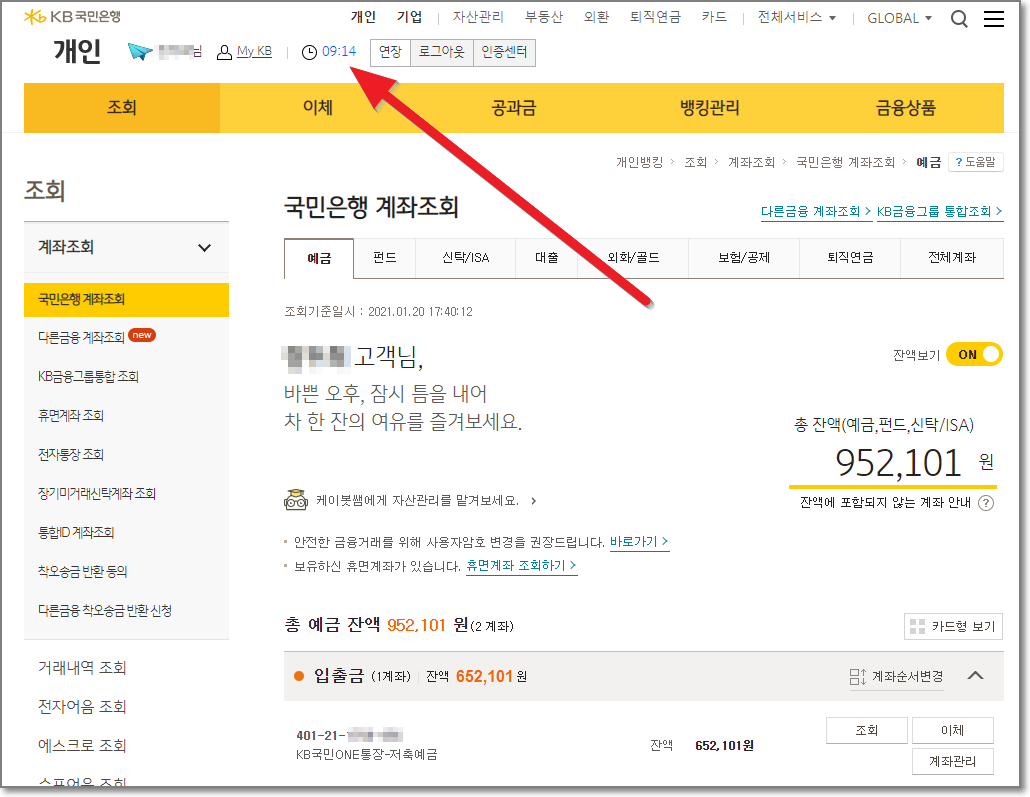The image size is (1030, 797).
Task: Toggle 잔액보기 ON switch
Action: click(x=974, y=355)
